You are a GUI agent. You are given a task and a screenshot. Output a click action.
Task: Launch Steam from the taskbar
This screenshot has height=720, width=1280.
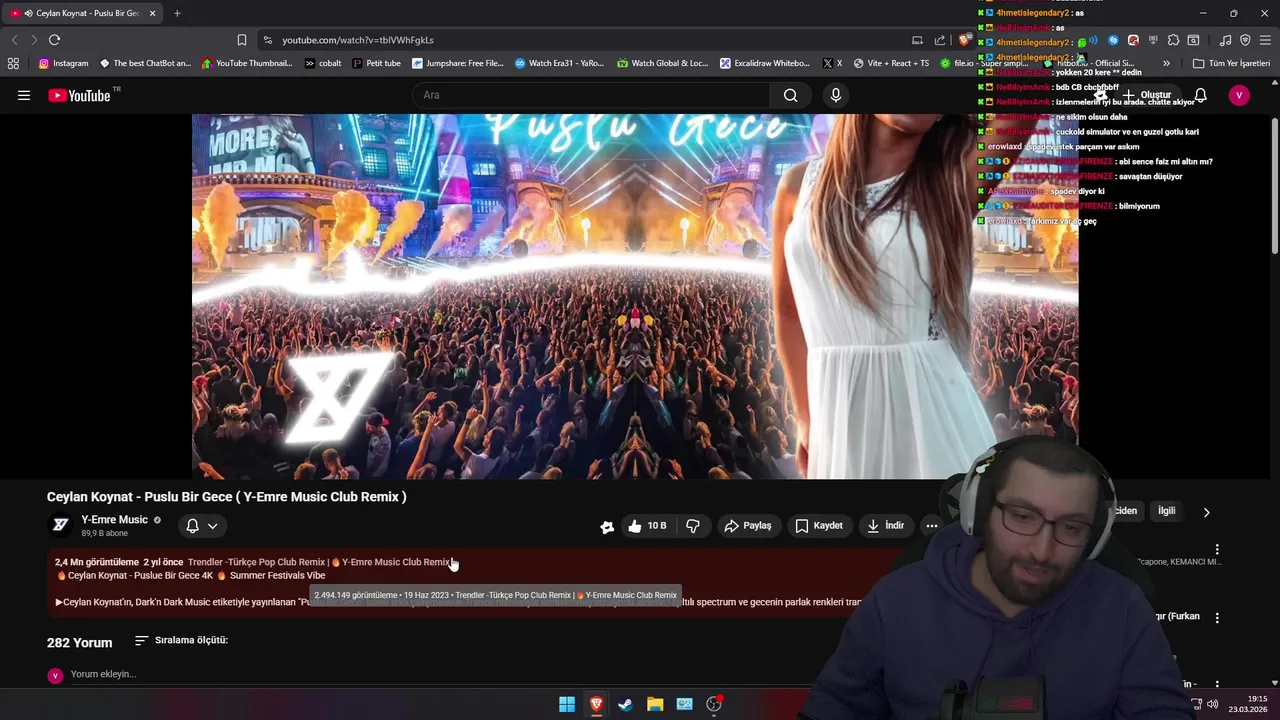625,704
